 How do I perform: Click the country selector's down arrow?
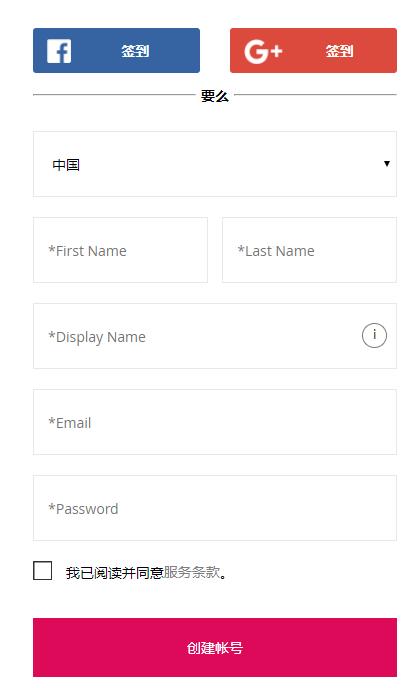coord(387,164)
